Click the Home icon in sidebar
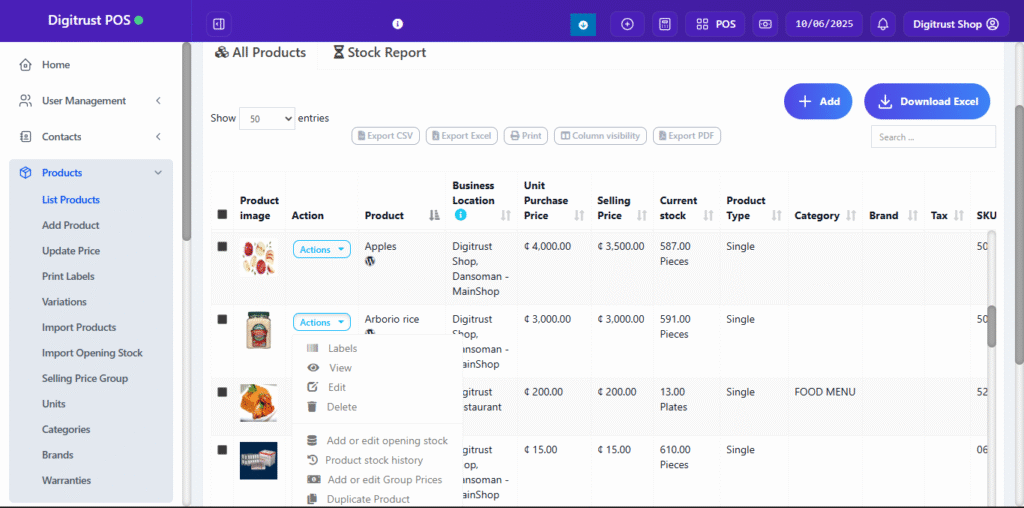 point(25,65)
